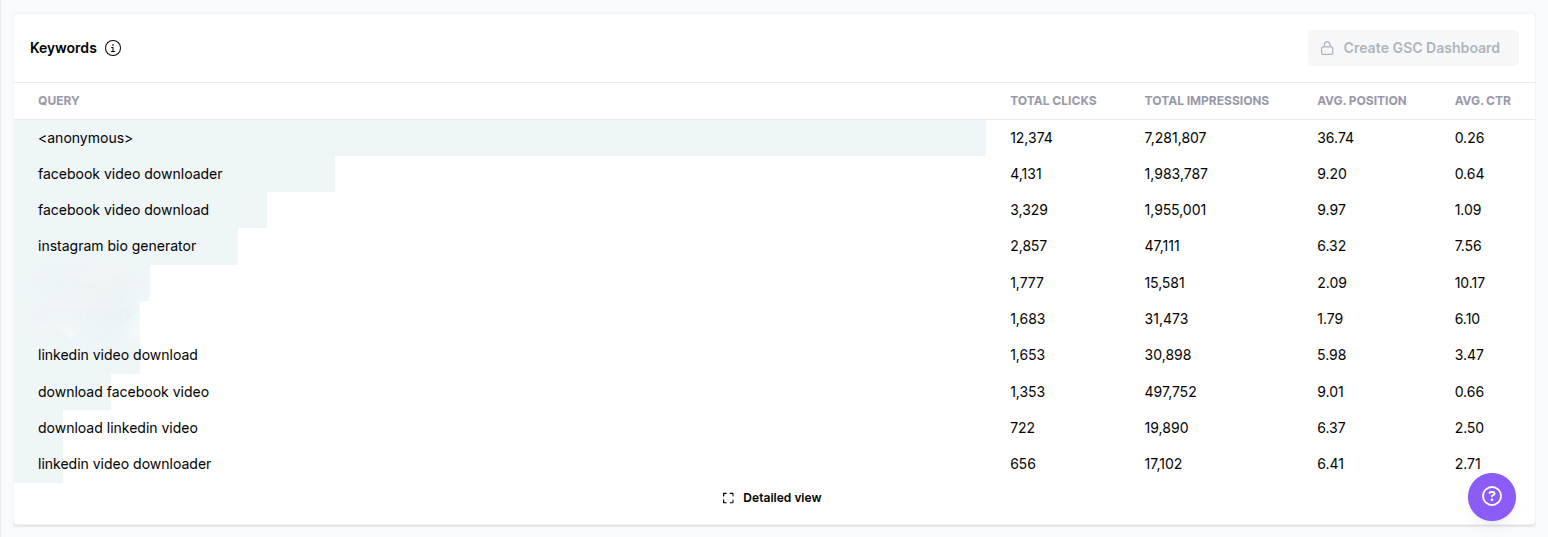This screenshot has height=537, width=1548.
Task: Click 'download linkedin video' query
Action: (118, 428)
